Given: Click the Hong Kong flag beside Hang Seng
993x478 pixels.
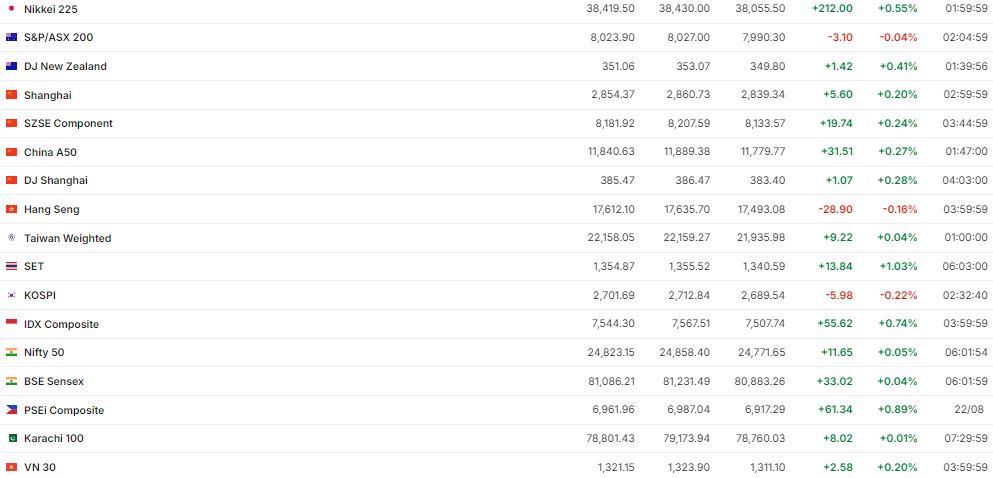Looking at the screenshot, I should click(x=11, y=209).
